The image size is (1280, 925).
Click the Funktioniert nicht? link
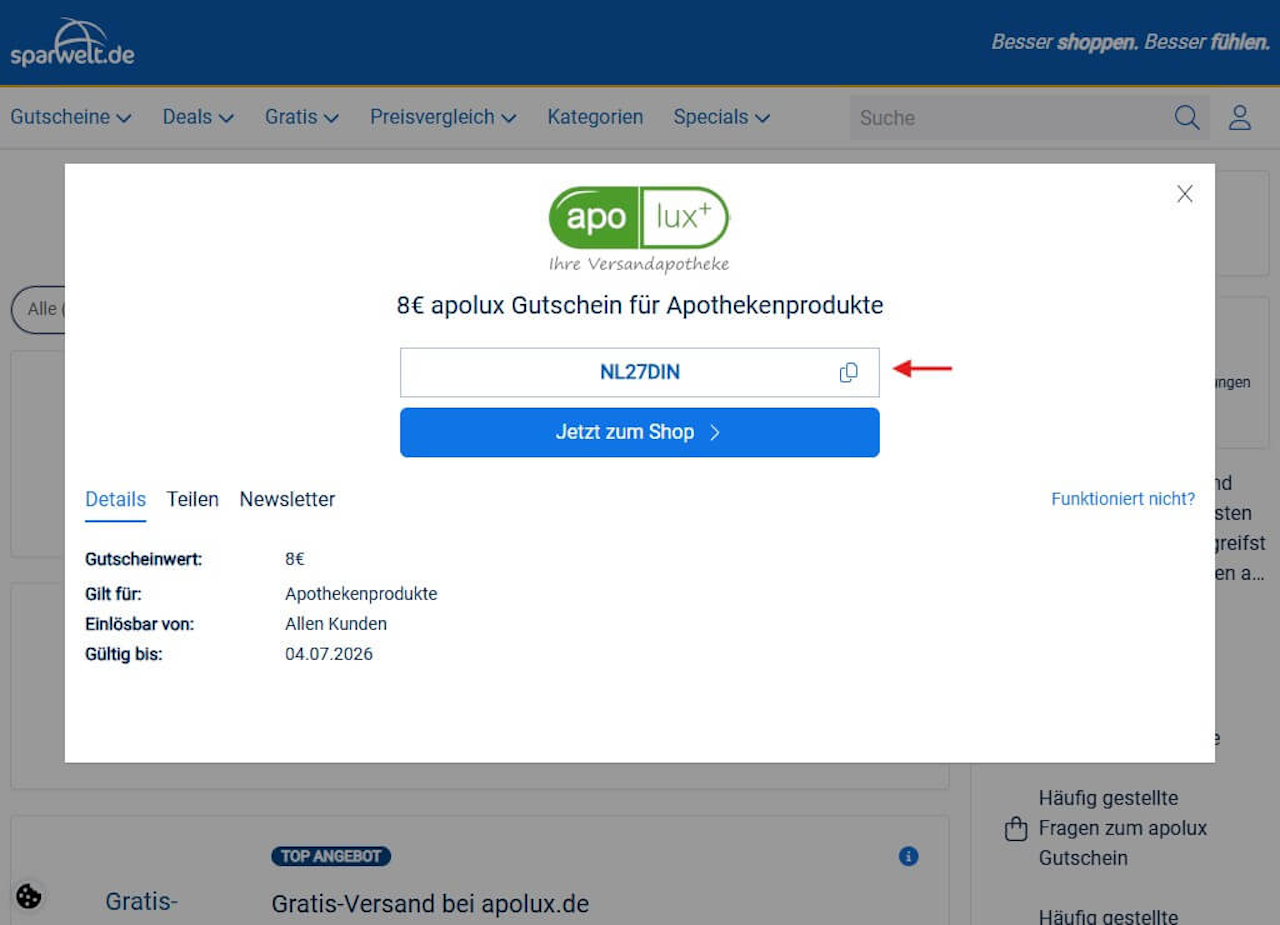[1123, 499]
